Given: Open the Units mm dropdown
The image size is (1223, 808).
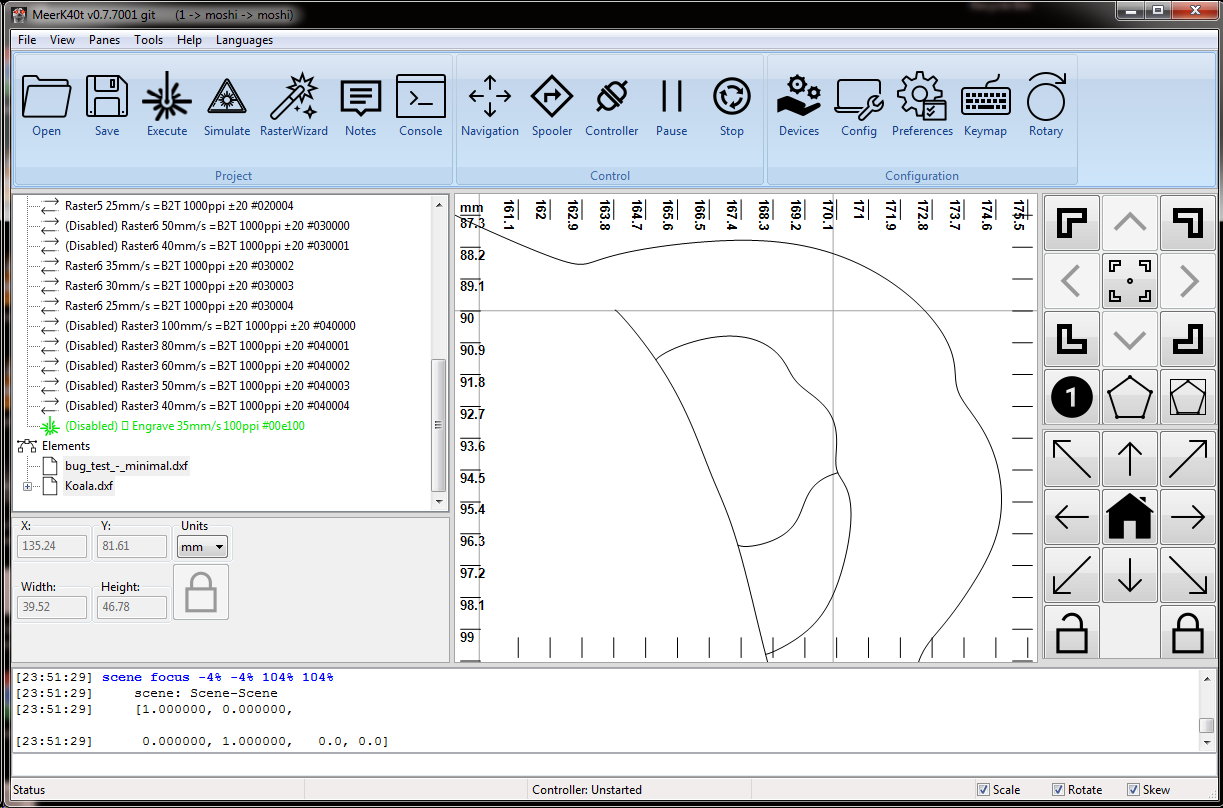Looking at the screenshot, I should point(202,547).
